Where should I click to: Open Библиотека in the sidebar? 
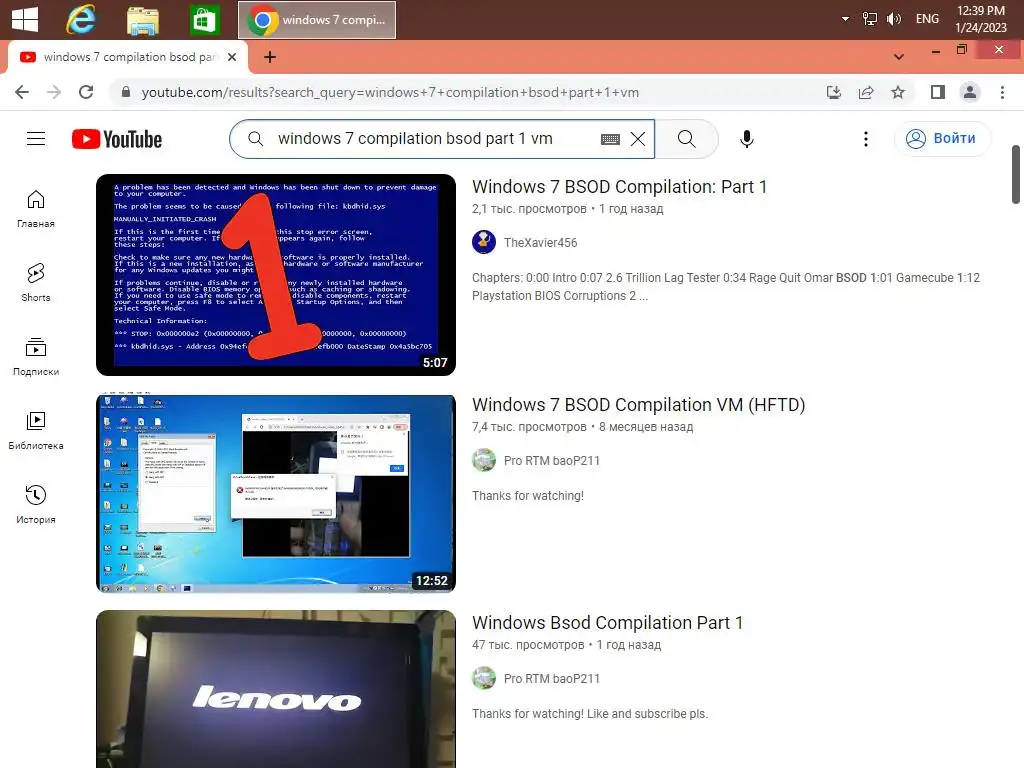pos(36,430)
